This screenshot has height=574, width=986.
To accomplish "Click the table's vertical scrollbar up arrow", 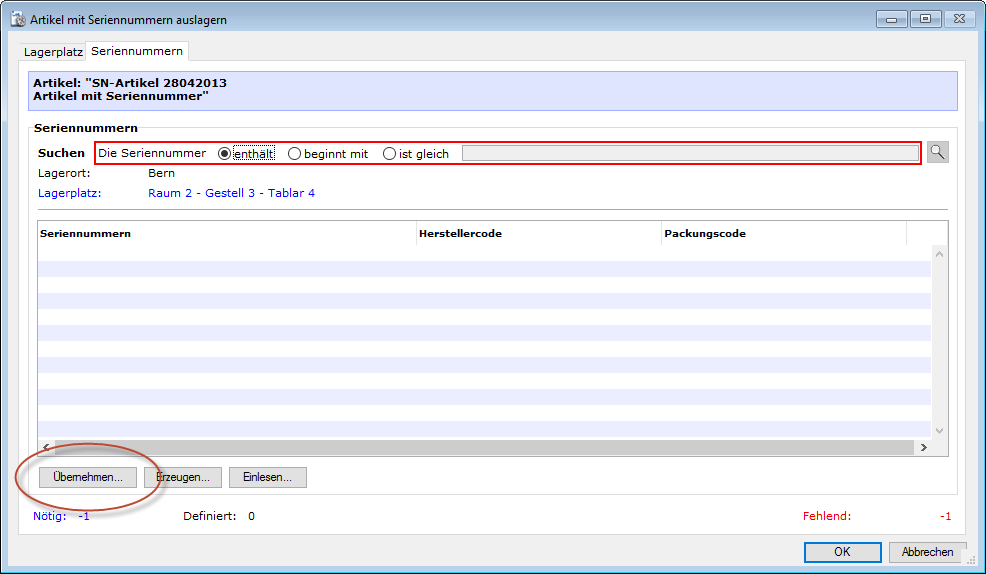I will (x=939, y=254).
